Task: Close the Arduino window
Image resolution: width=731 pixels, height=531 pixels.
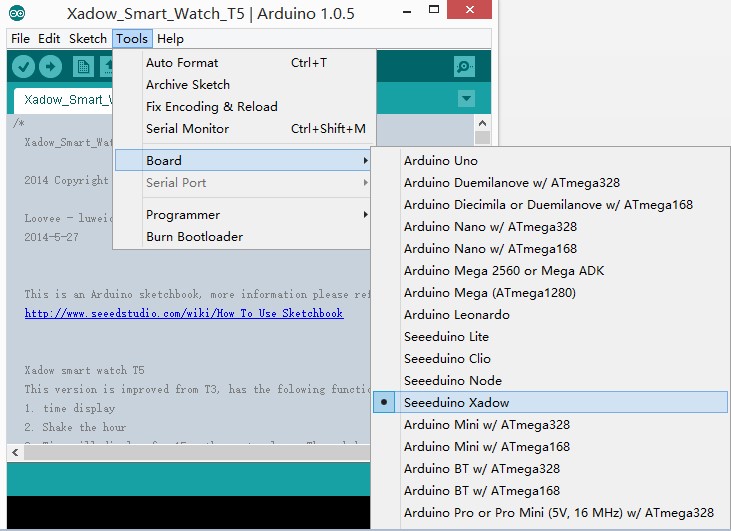Action: [469, 10]
